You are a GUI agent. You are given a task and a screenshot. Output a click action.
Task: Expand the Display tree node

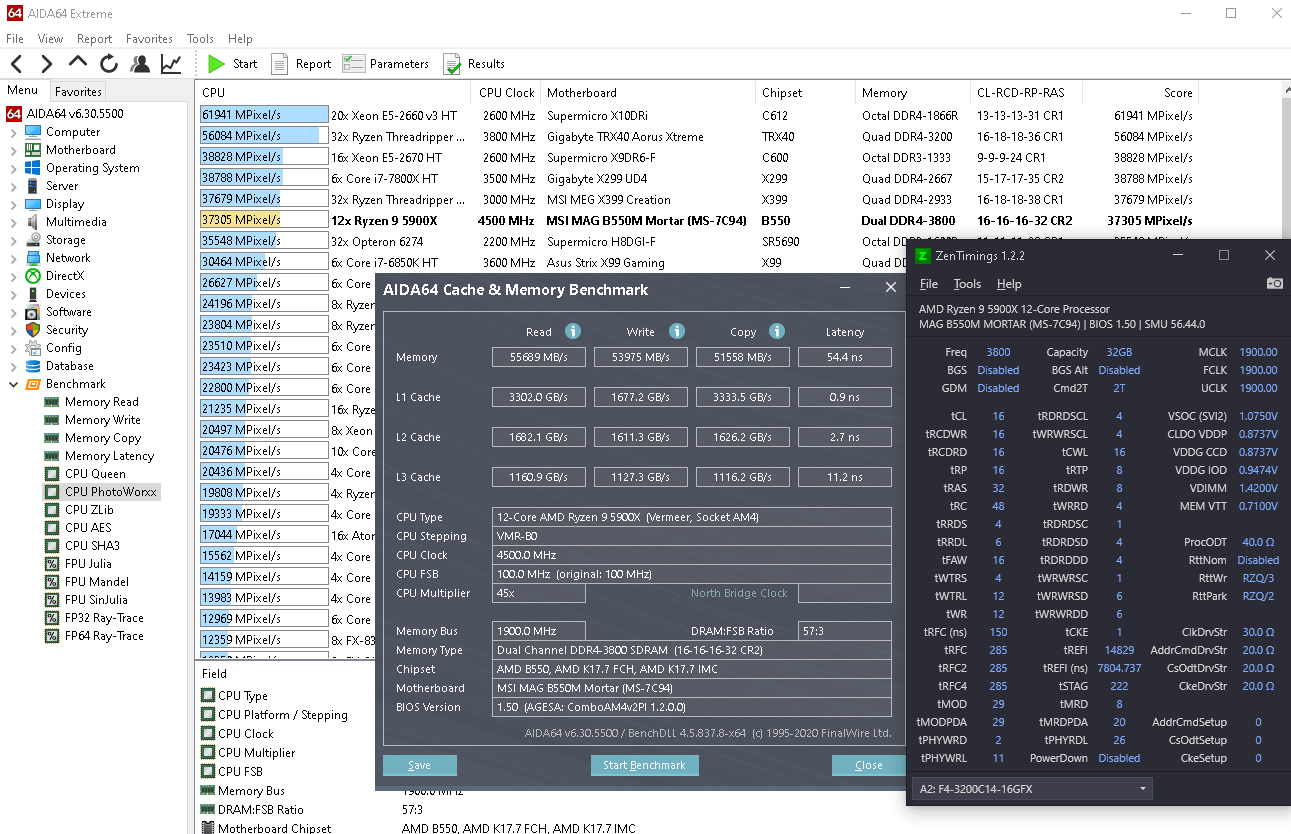14,204
